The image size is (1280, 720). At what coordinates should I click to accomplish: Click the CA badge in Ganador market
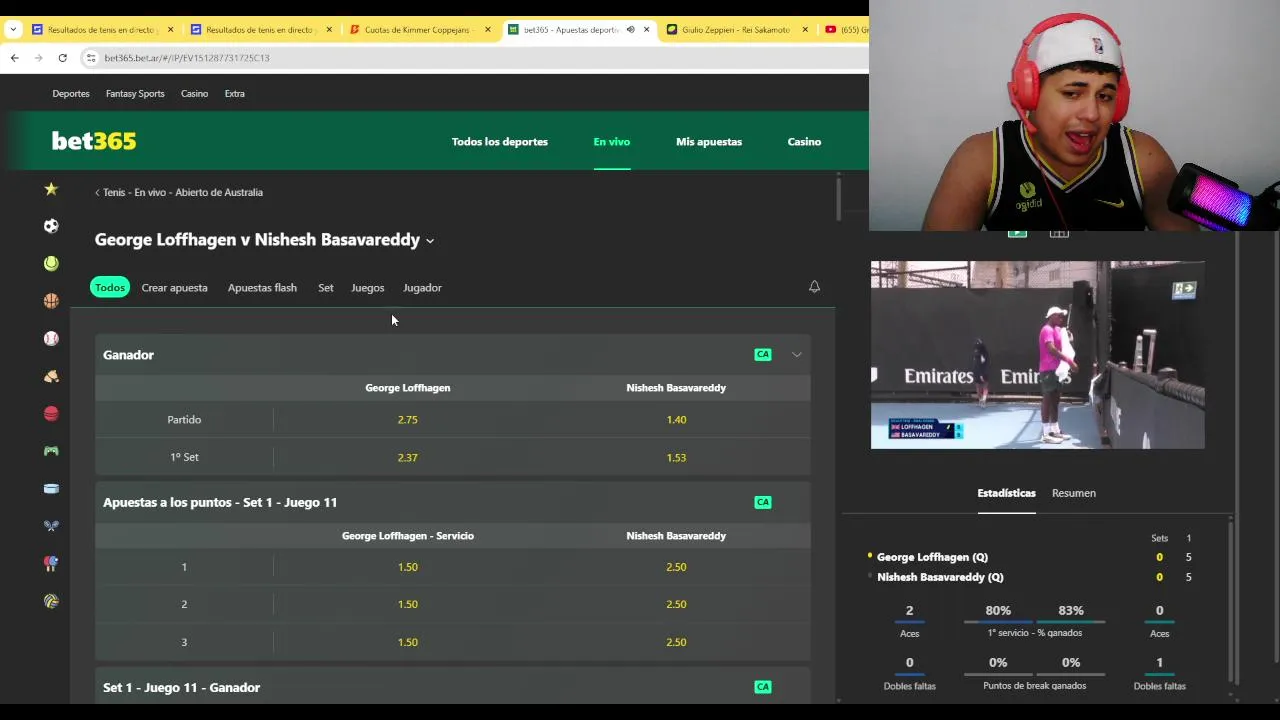[x=763, y=354]
